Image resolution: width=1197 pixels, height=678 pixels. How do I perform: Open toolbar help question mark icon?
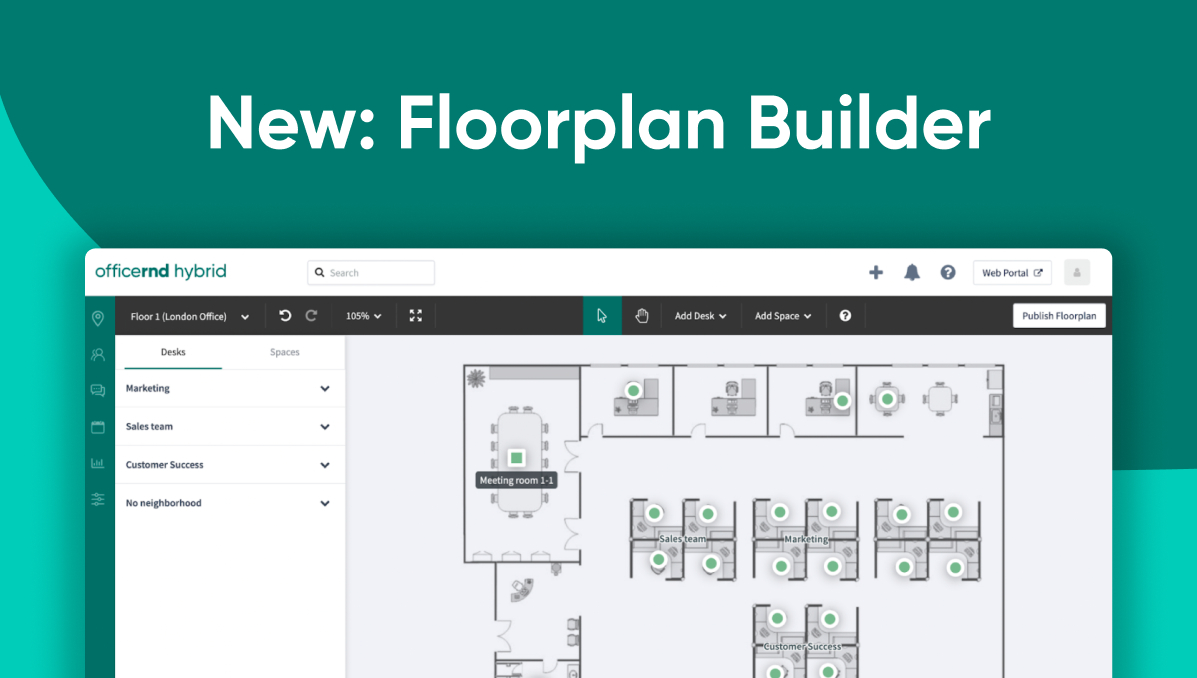click(x=845, y=315)
